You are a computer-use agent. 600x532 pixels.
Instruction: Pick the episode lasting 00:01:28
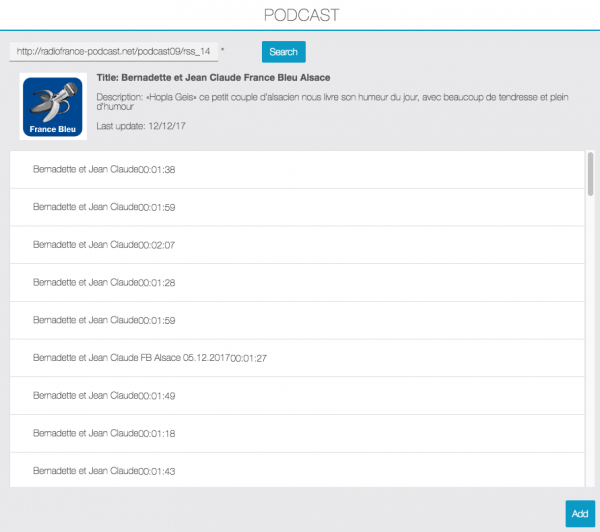pyautogui.click(x=104, y=282)
